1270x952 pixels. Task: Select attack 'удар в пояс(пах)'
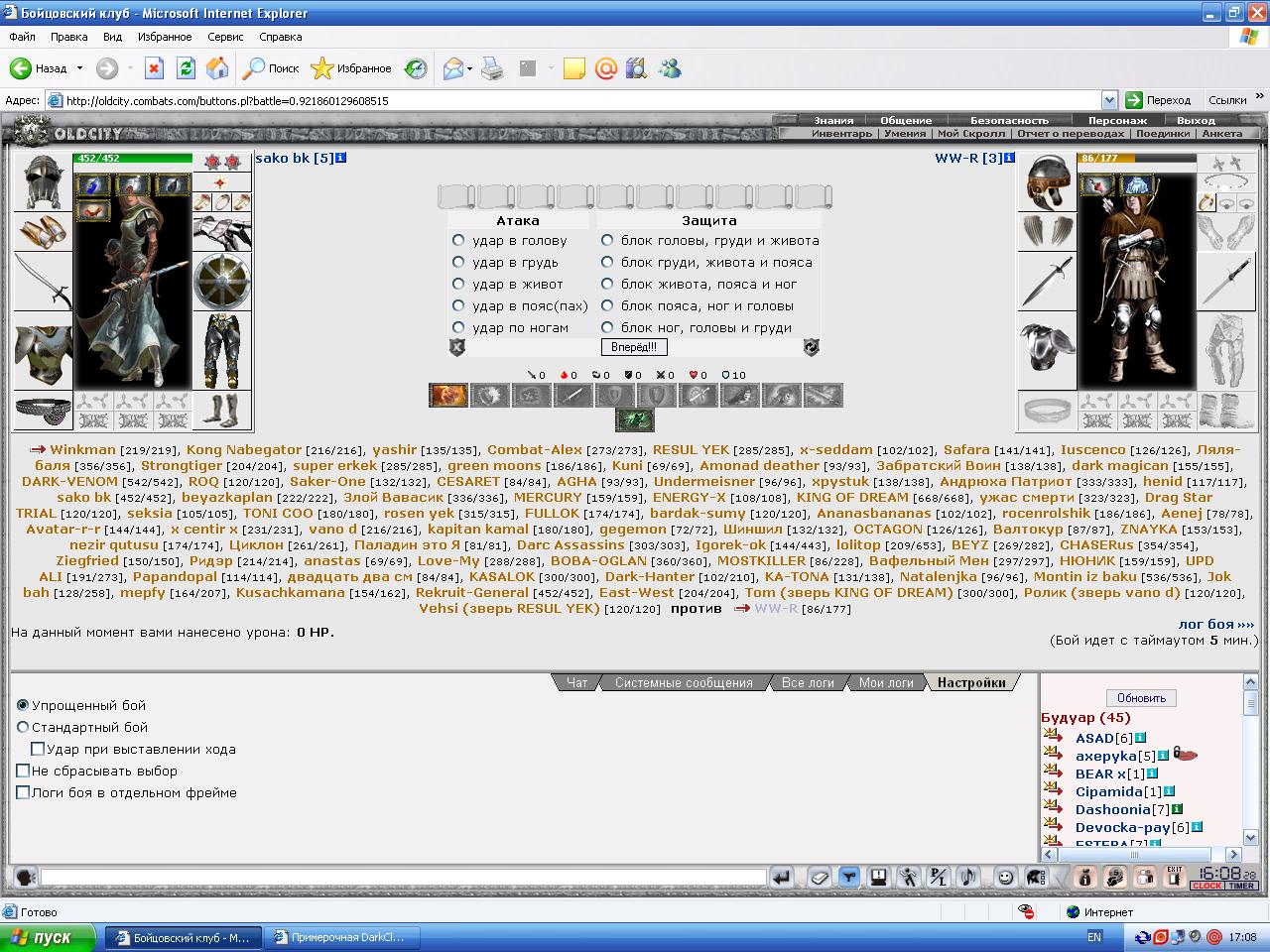pos(458,305)
